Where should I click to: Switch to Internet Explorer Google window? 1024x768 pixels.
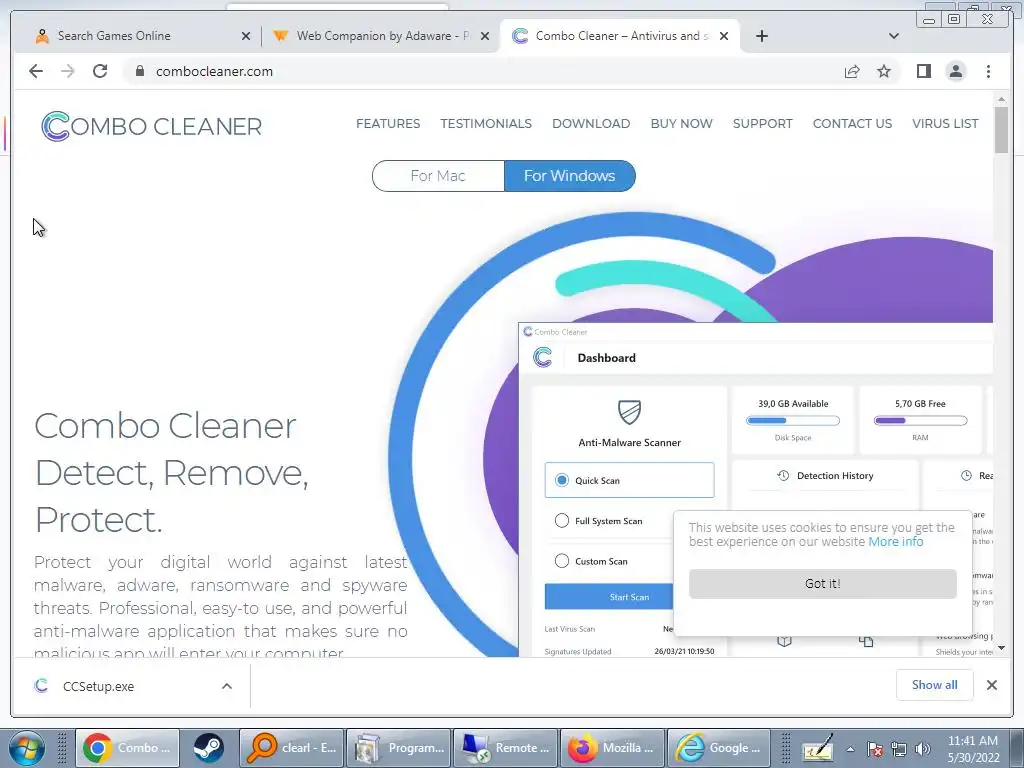(720, 748)
